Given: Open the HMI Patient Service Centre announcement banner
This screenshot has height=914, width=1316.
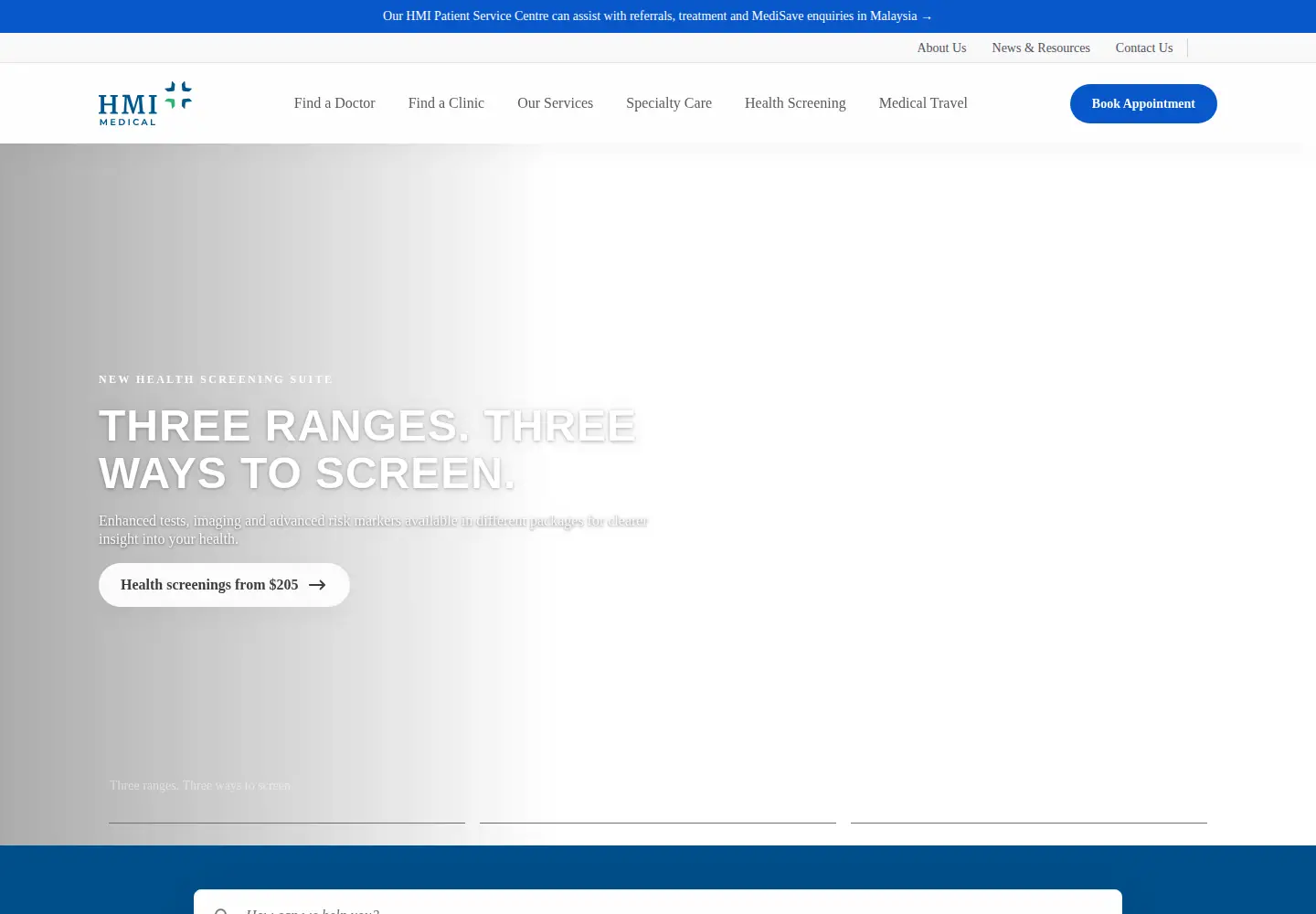Looking at the screenshot, I should pyautogui.click(x=657, y=16).
